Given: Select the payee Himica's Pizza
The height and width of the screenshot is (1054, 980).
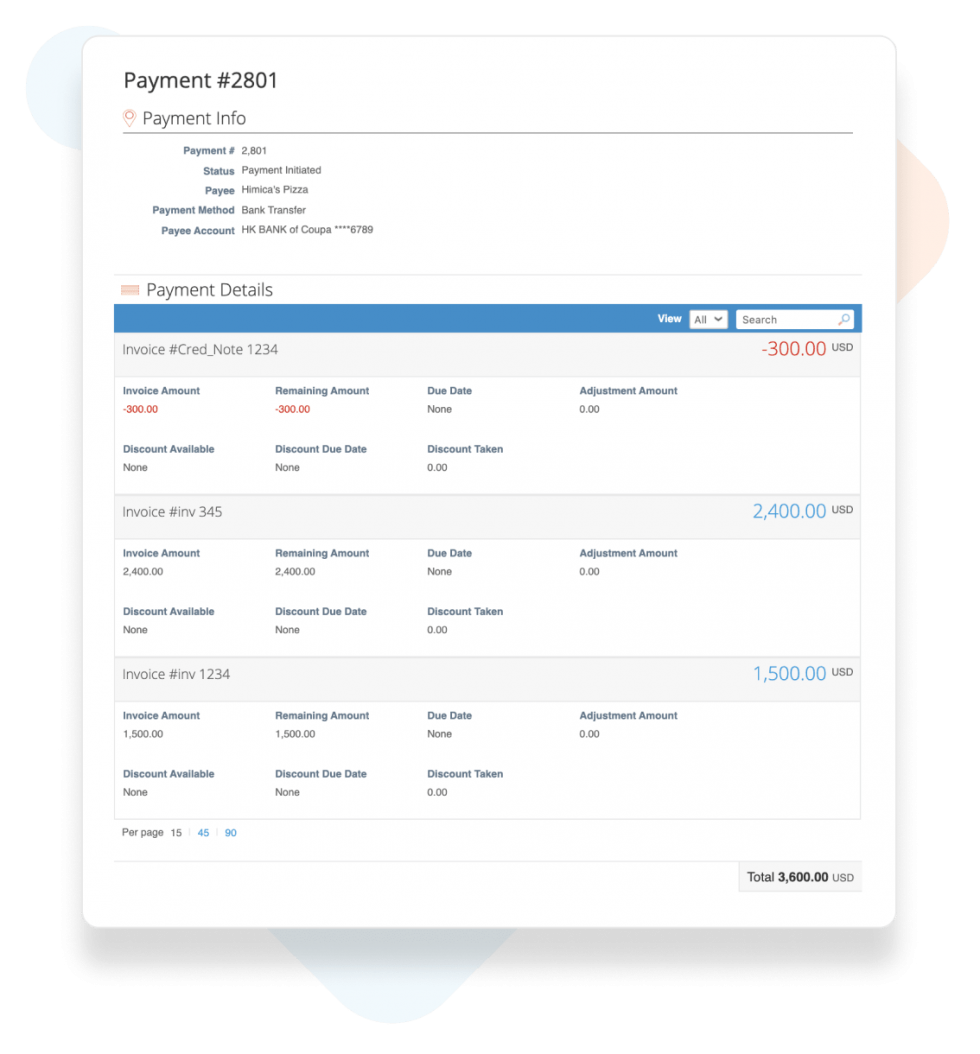Looking at the screenshot, I should tap(275, 190).
